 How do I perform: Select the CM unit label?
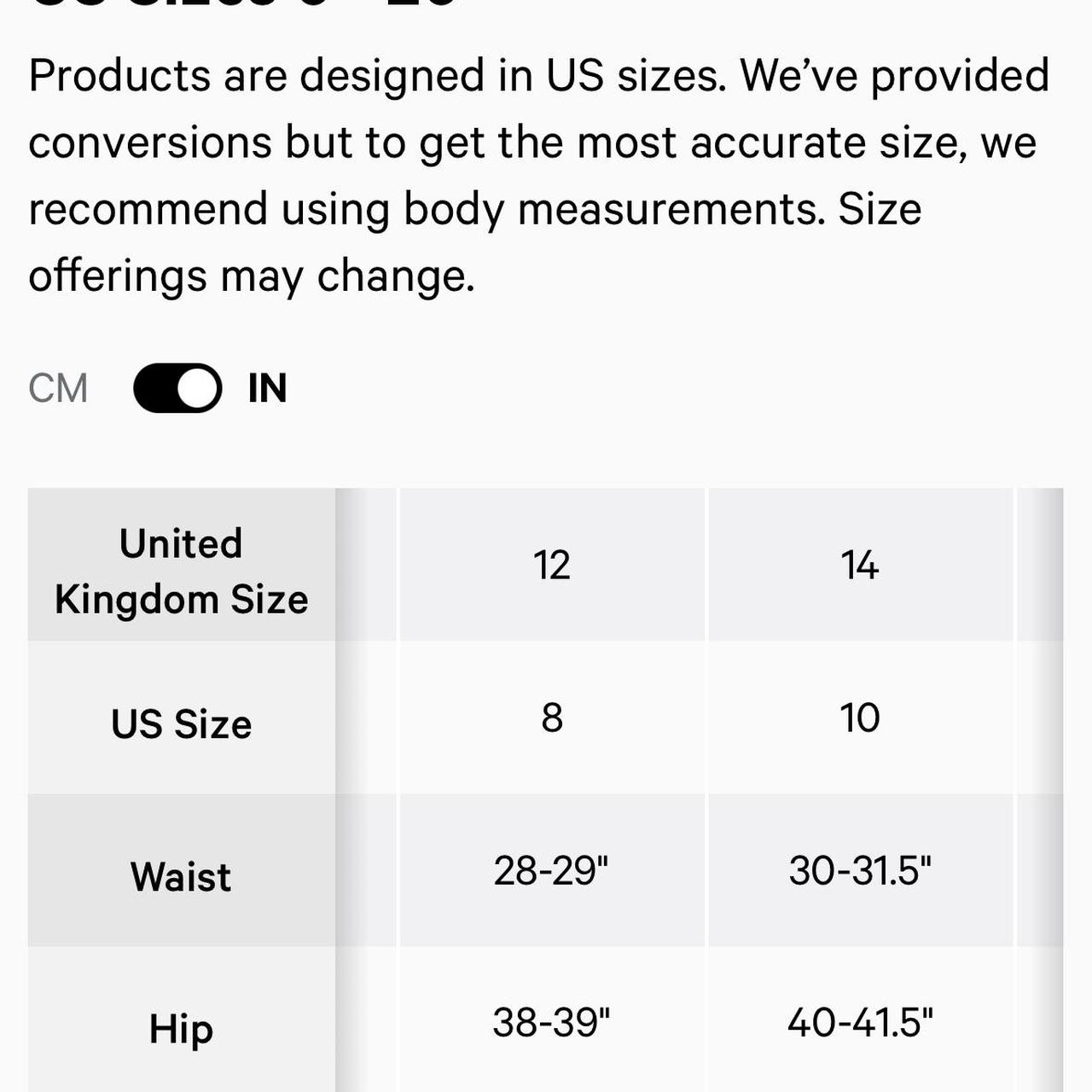[x=58, y=388]
